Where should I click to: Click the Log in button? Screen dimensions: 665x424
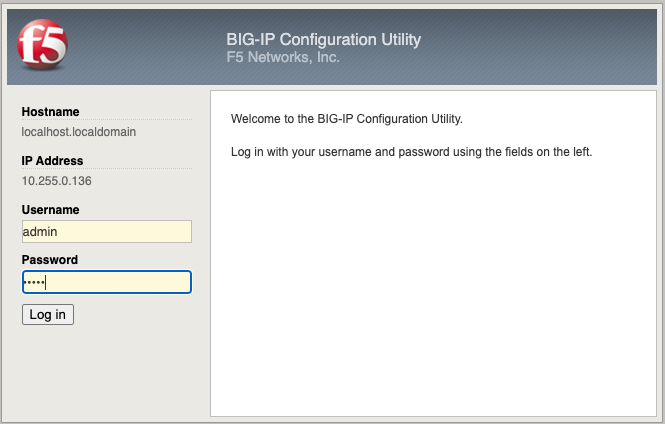(48, 315)
